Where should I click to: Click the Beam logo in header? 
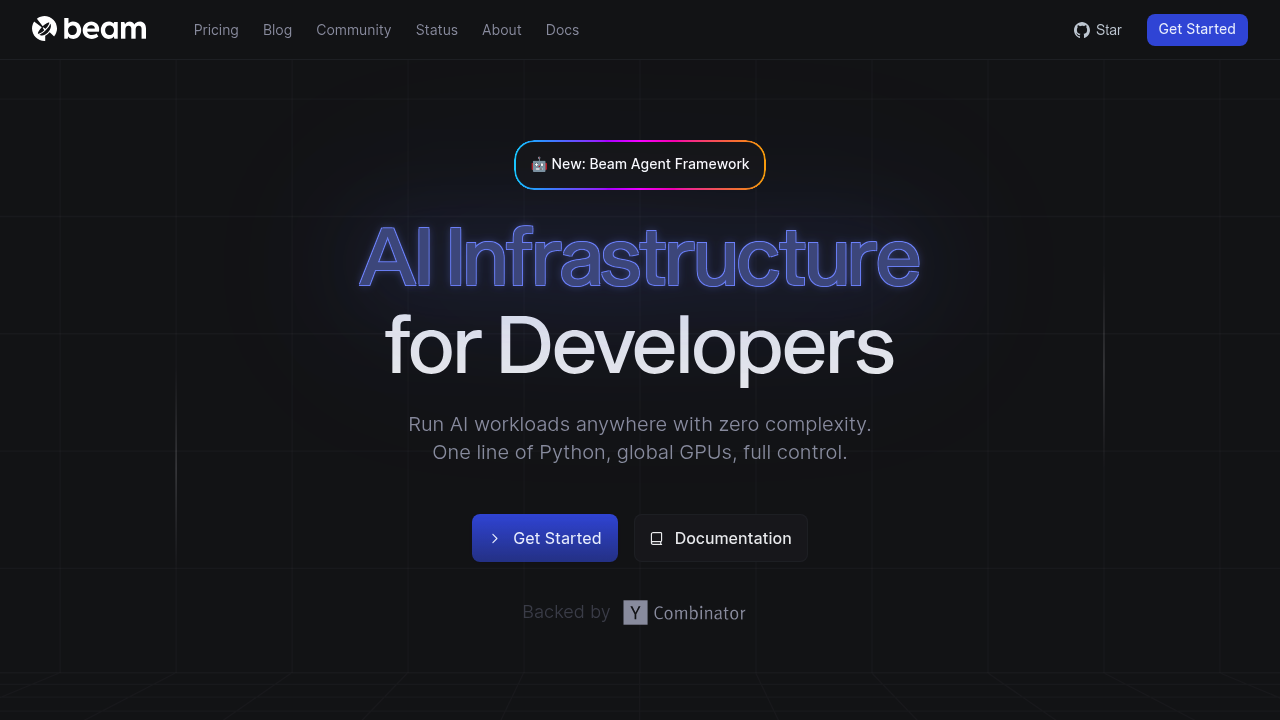[89, 29]
